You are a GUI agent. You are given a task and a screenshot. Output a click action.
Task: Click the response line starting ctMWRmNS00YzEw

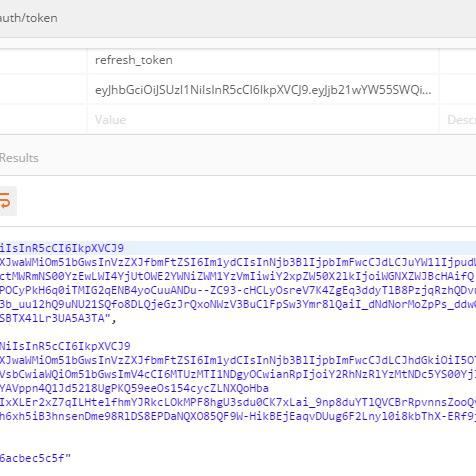(x=237, y=276)
